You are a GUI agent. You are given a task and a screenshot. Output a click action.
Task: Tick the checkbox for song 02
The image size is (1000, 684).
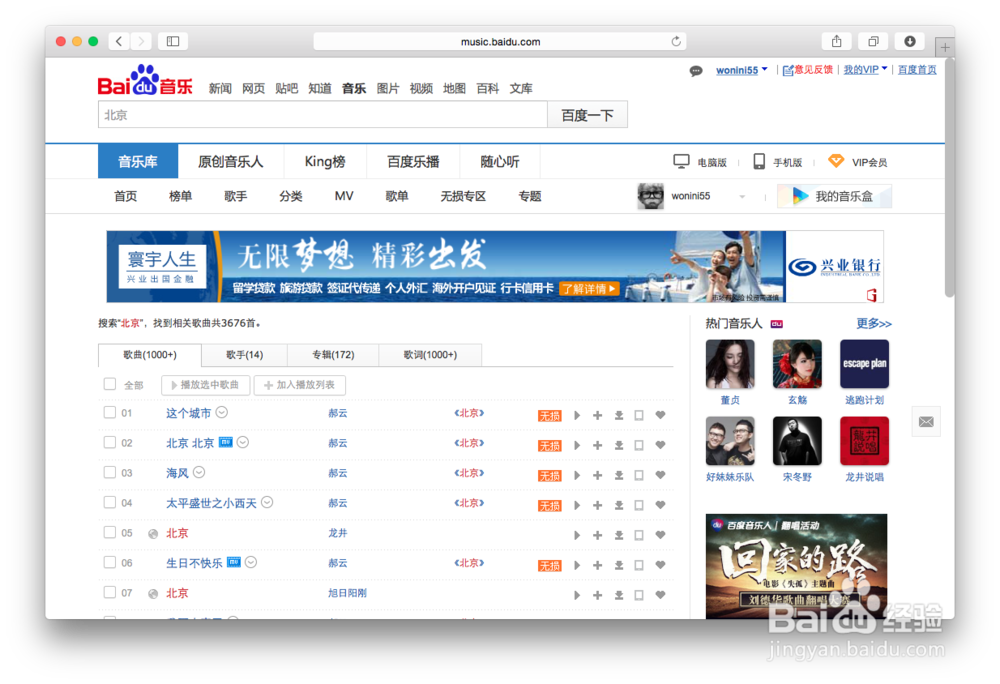click(110, 442)
